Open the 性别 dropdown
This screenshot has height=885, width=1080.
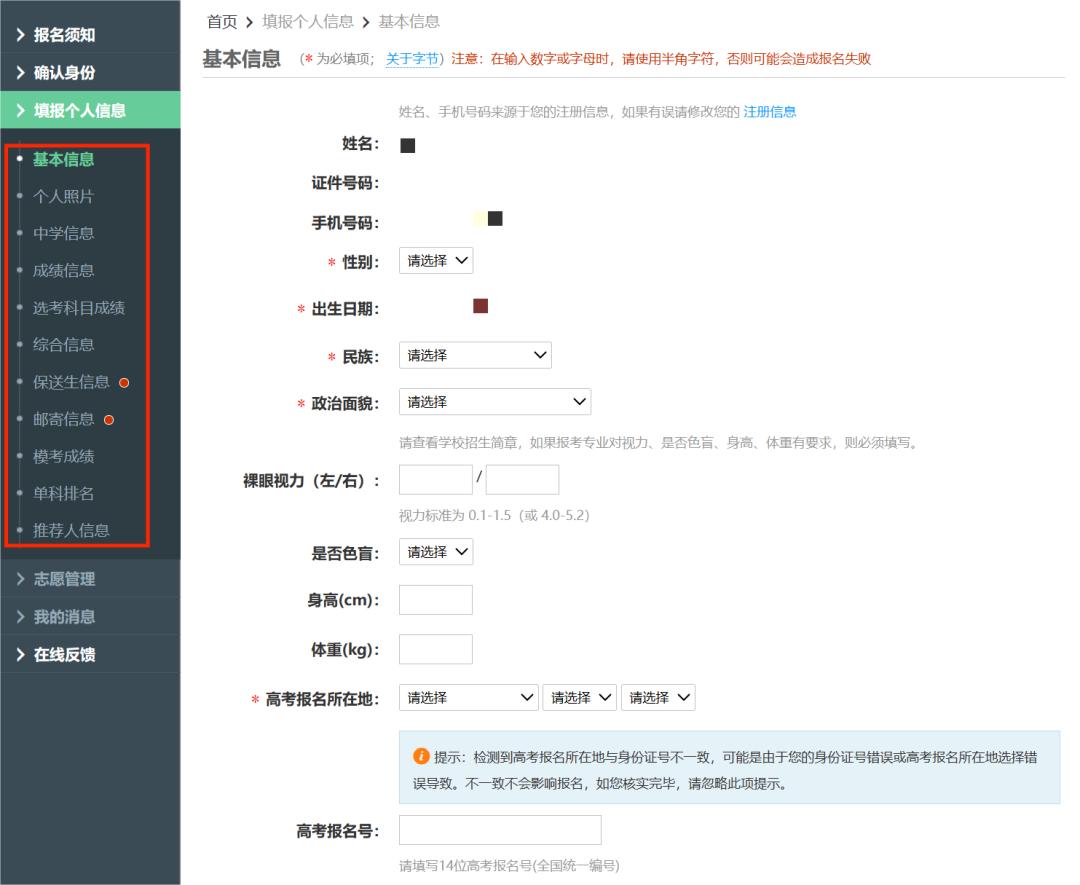click(435, 260)
